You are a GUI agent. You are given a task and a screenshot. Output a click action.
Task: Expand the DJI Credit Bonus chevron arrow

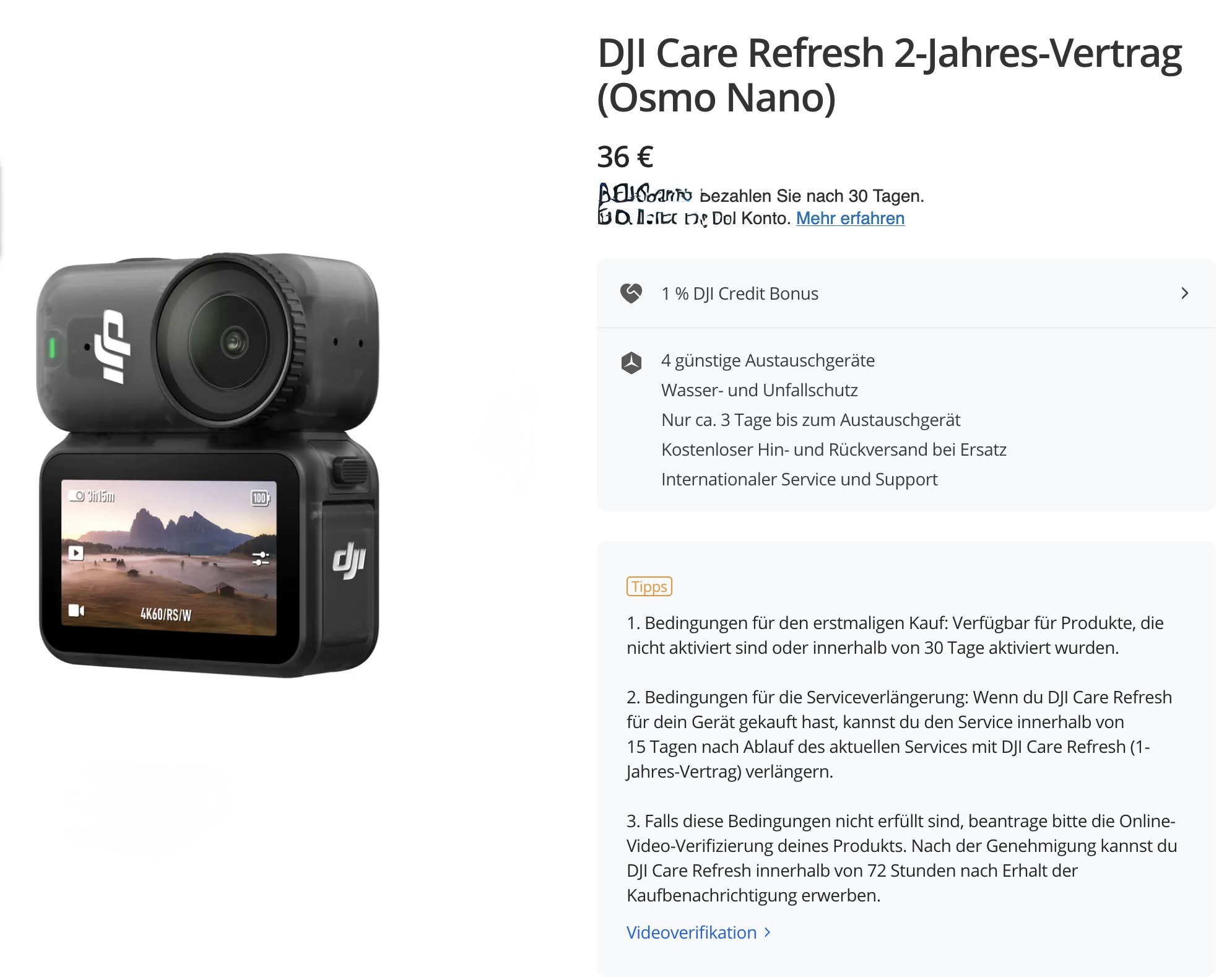pos(1184,293)
